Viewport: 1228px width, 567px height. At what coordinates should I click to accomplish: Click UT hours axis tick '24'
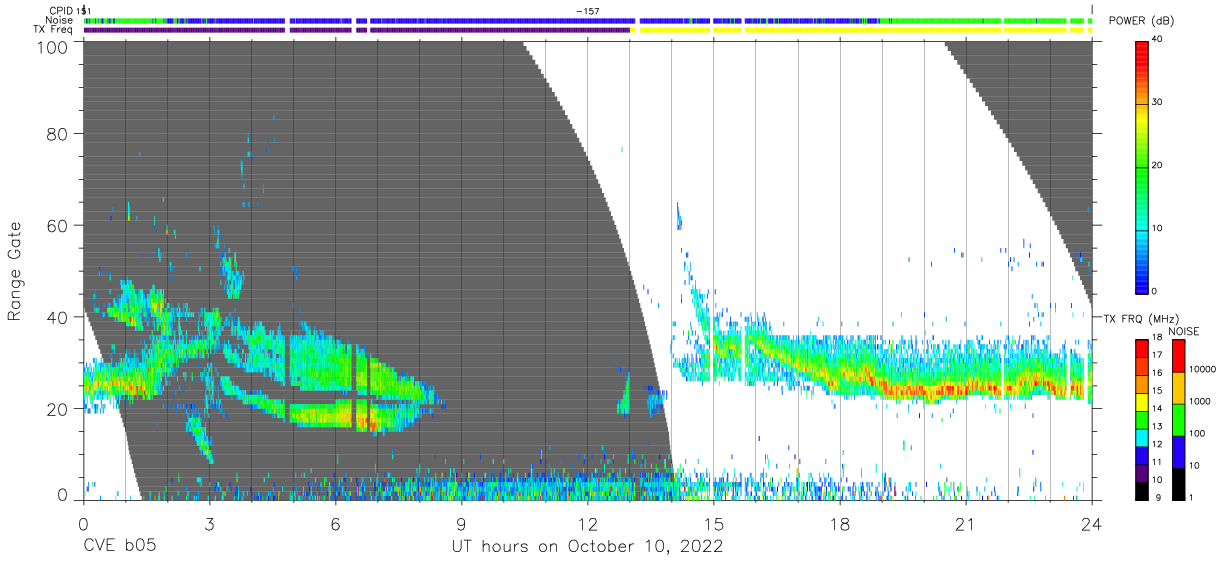point(1092,523)
